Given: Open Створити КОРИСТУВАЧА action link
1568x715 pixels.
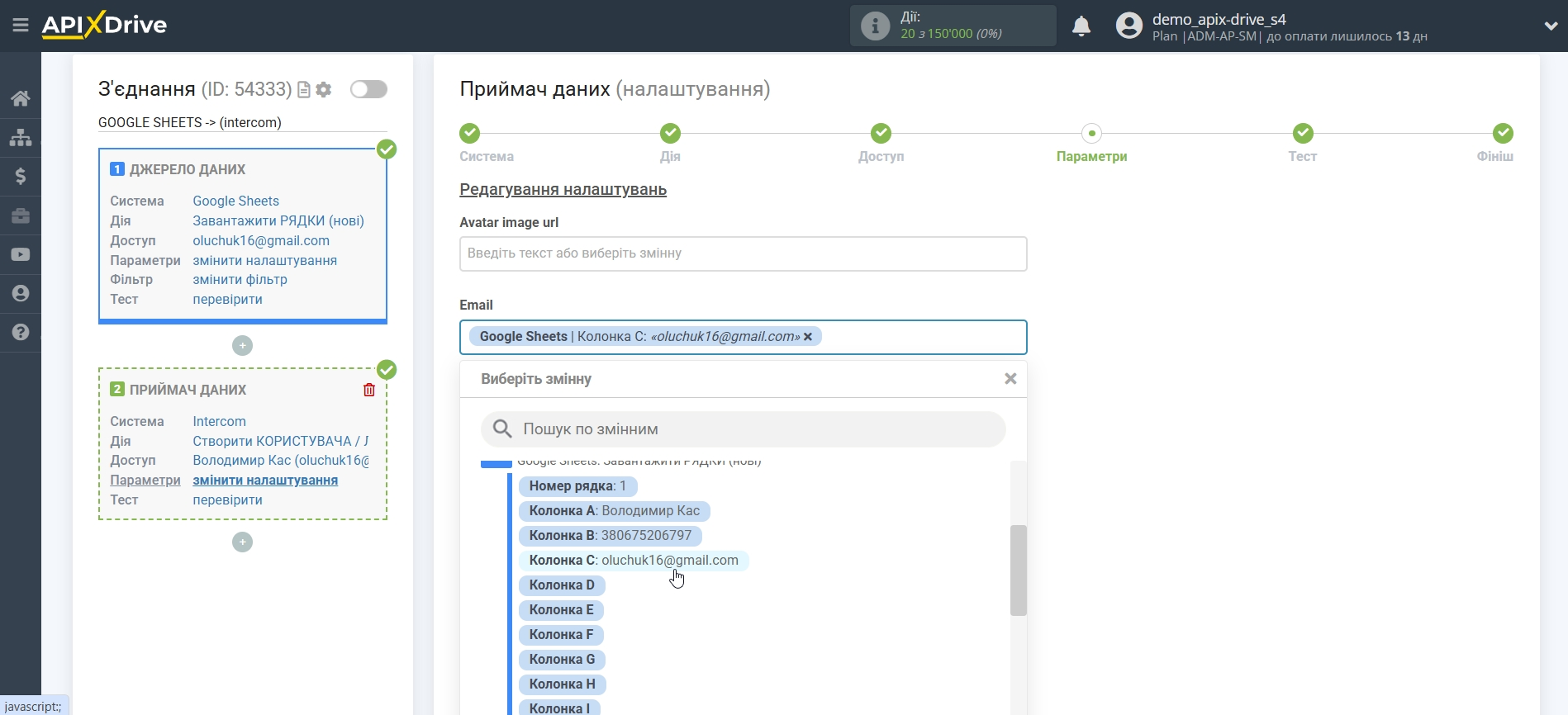Looking at the screenshot, I should coord(280,441).
